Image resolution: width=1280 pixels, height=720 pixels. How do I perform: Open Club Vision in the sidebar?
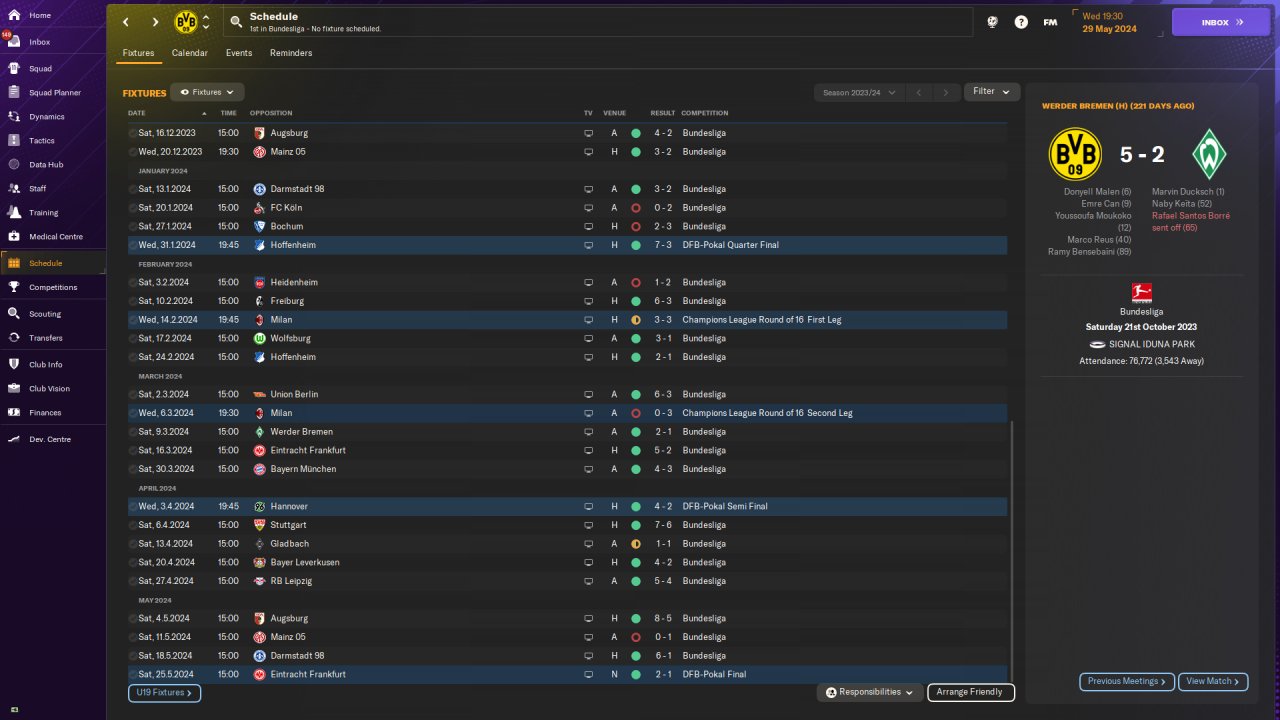(x=49, y=388)
